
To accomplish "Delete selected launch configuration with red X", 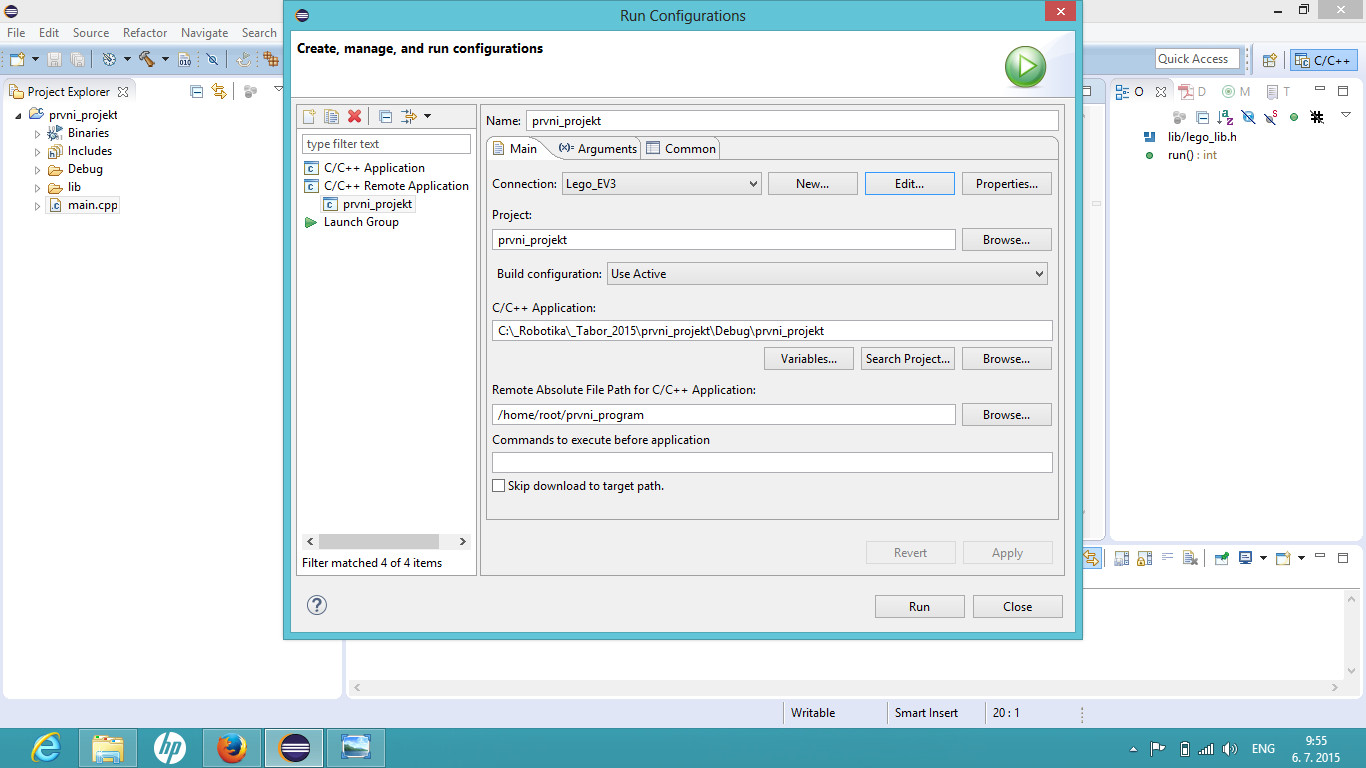I will coord(354,117).
